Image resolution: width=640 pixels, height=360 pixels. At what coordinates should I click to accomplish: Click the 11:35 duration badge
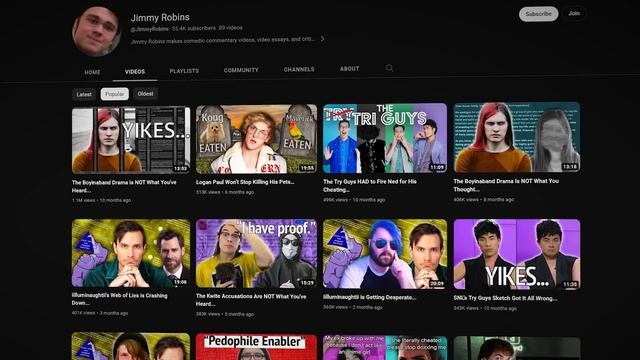tap(570, 284)
